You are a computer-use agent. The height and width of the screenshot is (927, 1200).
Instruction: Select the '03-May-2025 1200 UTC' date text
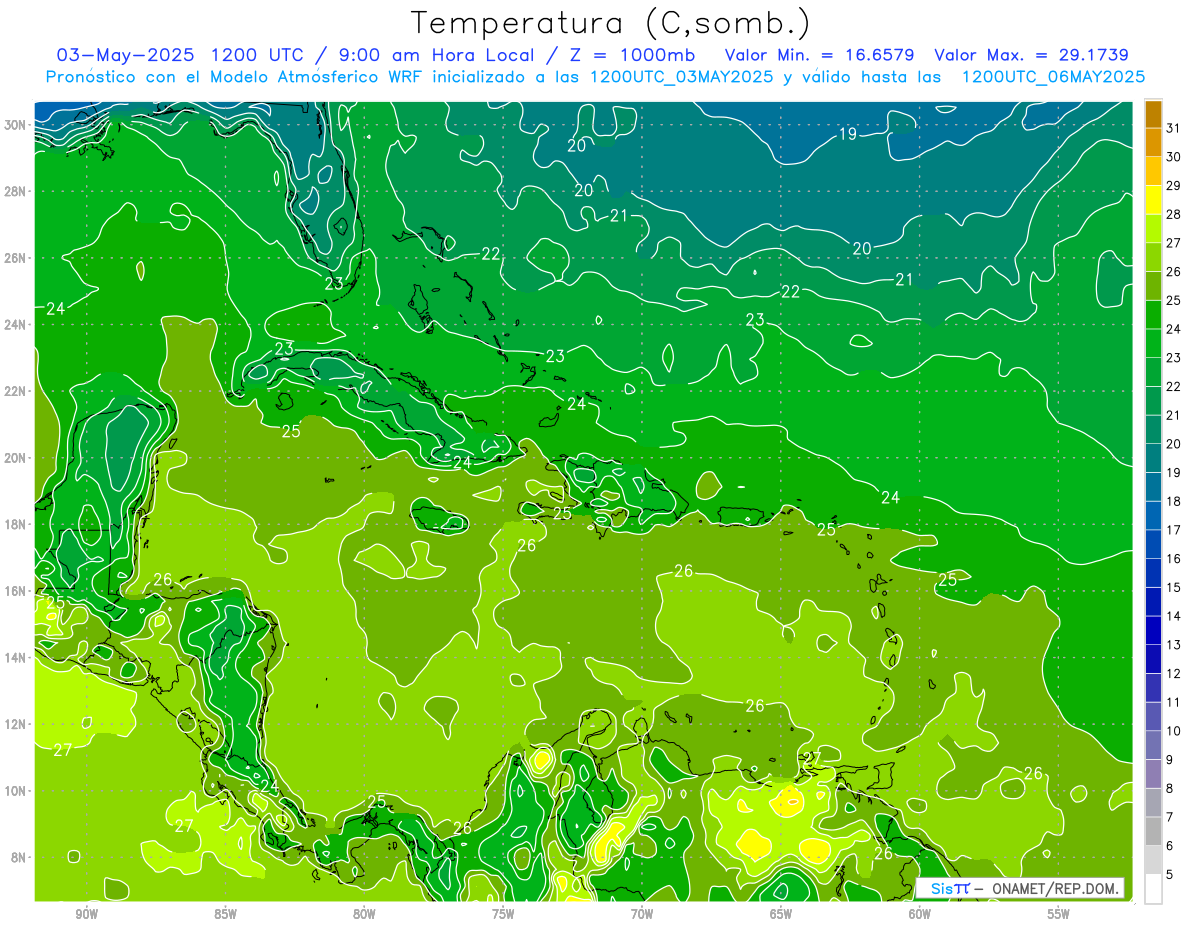click(x=182, y=55)
